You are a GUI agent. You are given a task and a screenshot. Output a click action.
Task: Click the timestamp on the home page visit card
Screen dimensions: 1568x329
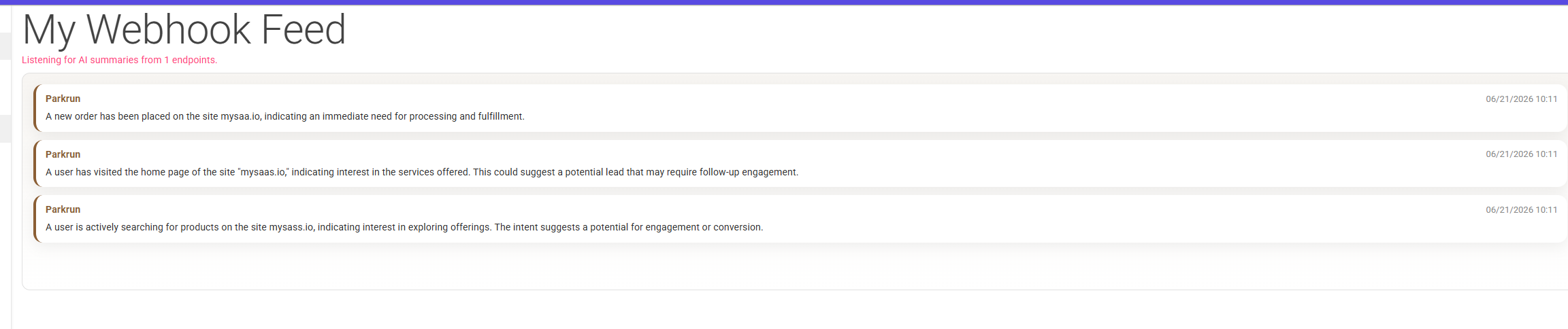coord(1521,154)
